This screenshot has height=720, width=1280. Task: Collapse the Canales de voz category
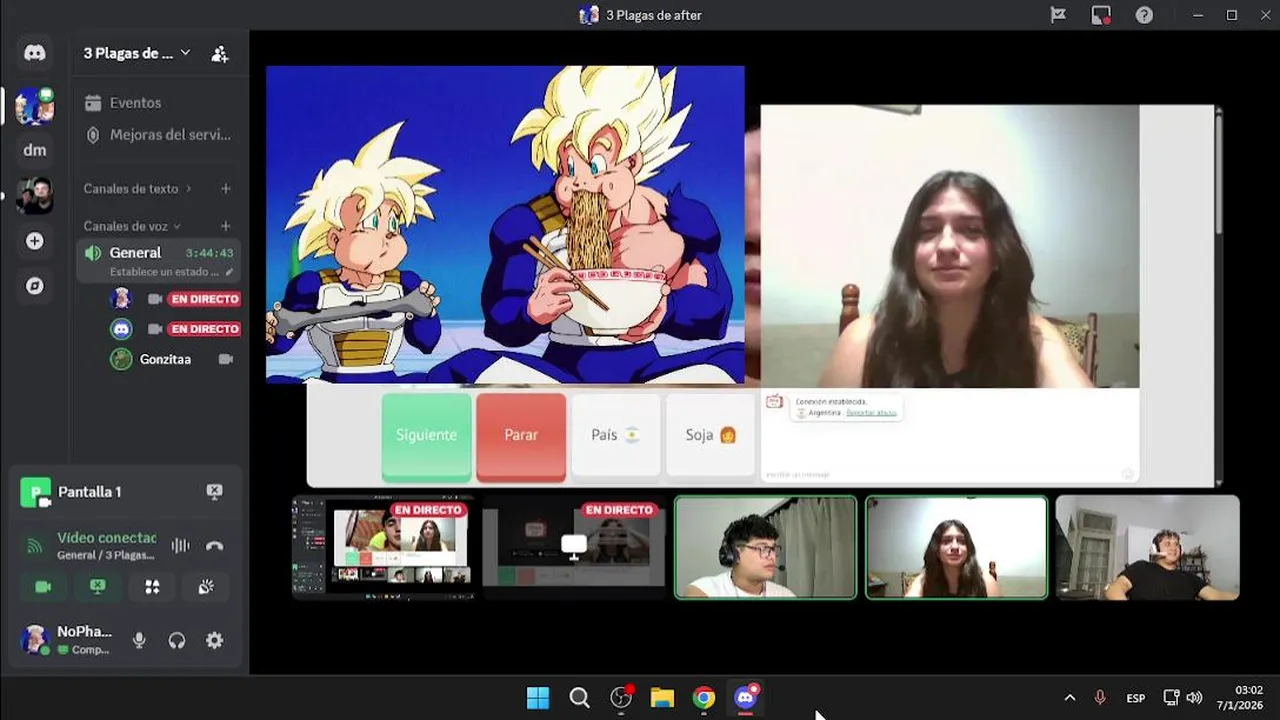[132, 226]
